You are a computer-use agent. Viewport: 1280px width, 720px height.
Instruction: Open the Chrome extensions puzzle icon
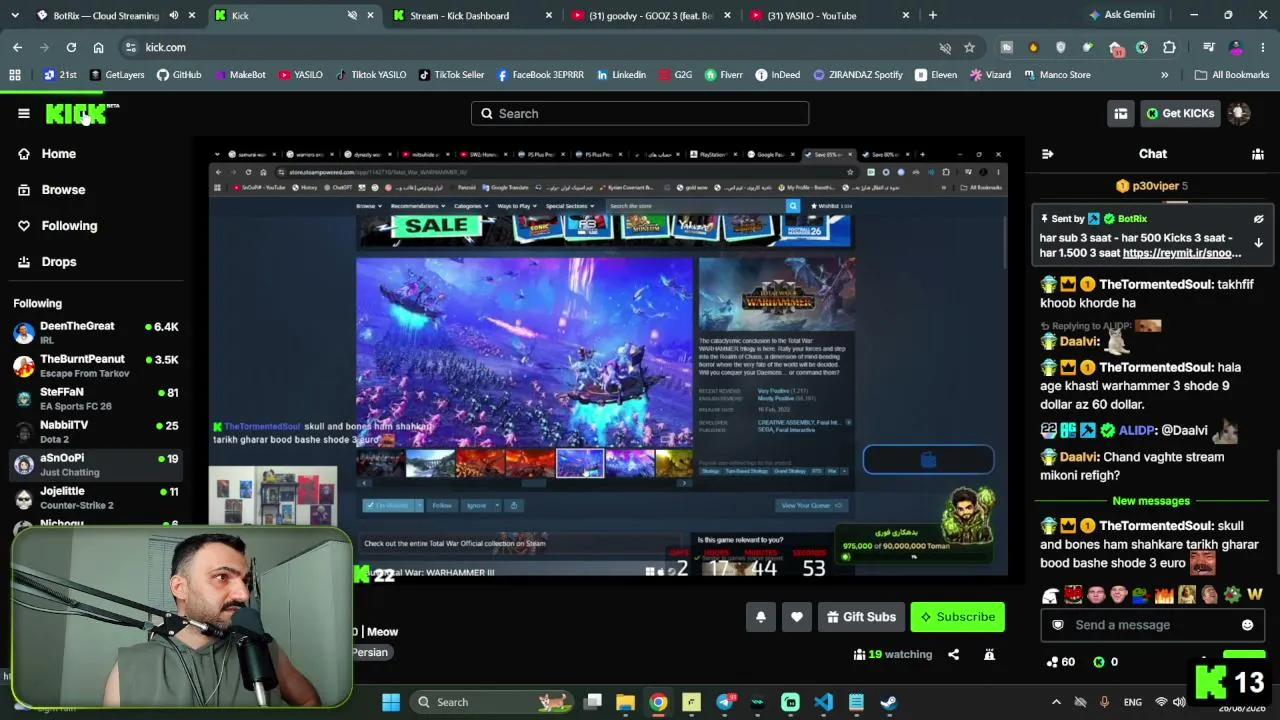pyautogui.click(x=1169, y=47)
